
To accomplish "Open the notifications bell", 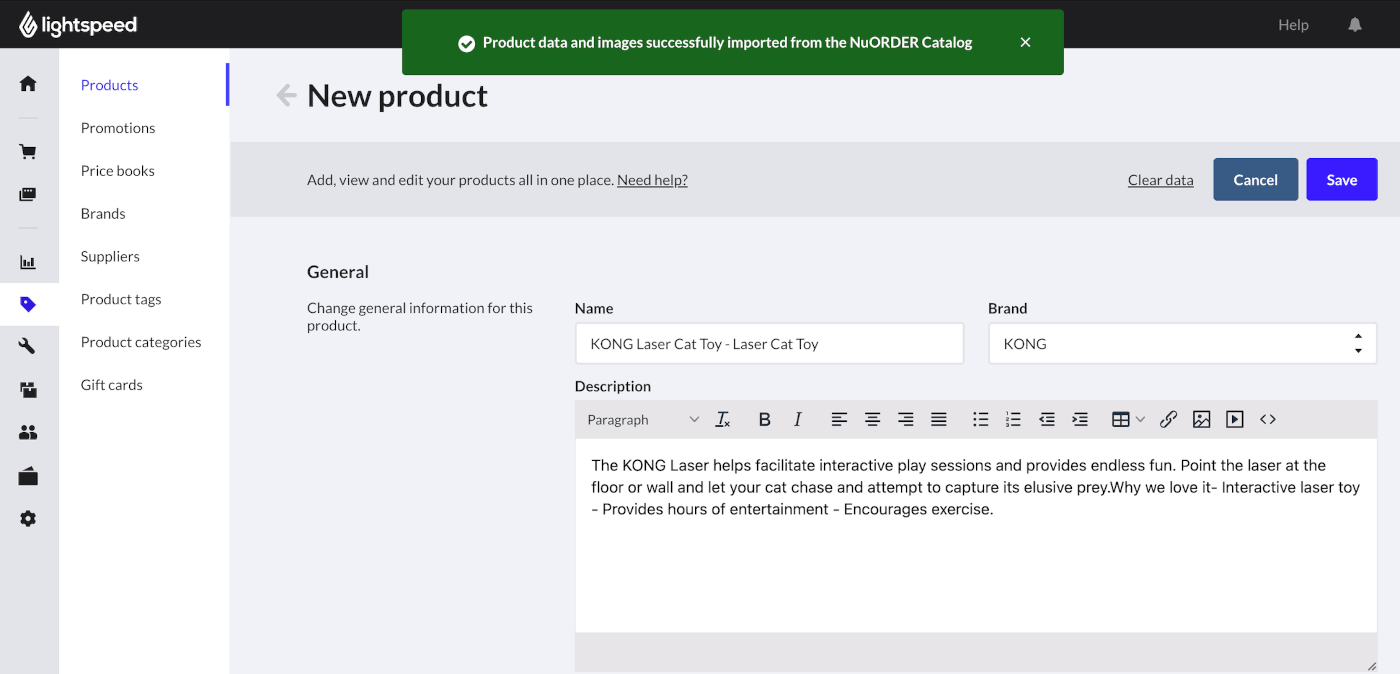I will 1354,25.
